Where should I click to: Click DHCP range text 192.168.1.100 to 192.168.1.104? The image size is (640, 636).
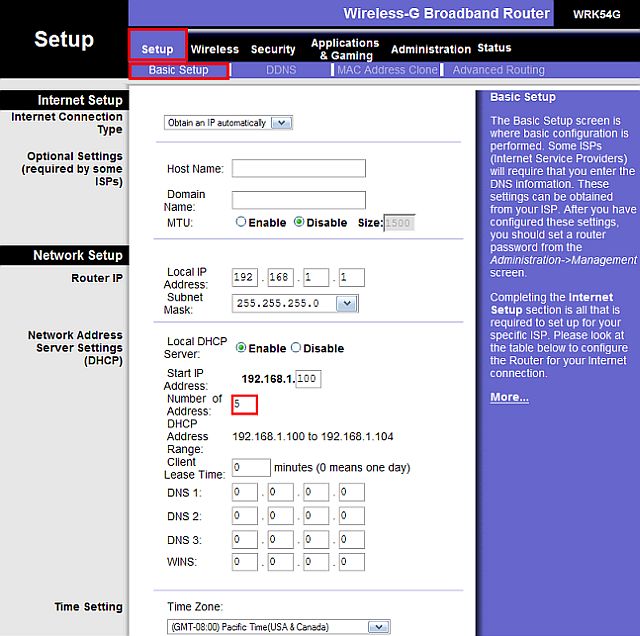coord(313,436)
